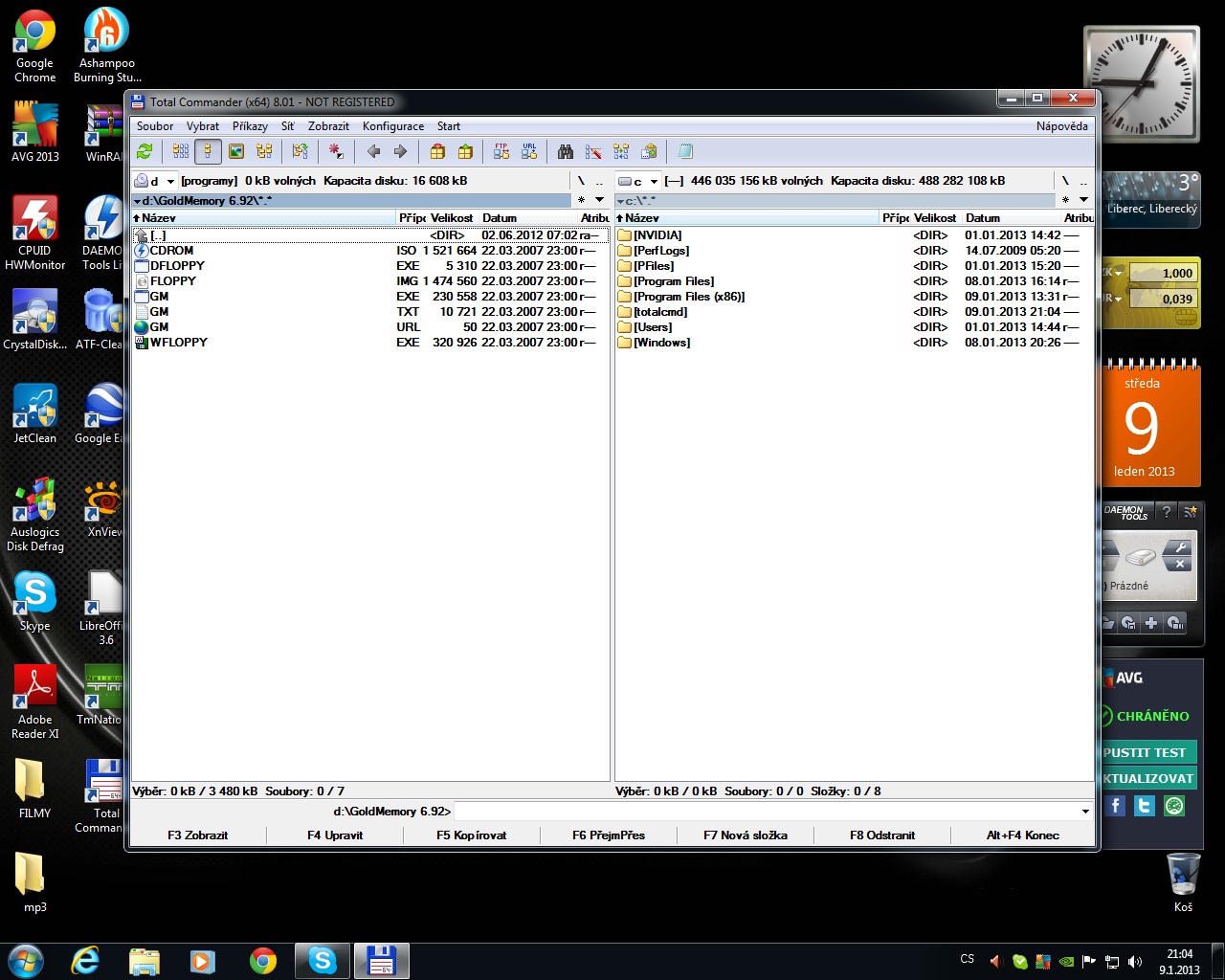Select the parent directory [..] entry
1225x980 pixels.
coord(370,235)
